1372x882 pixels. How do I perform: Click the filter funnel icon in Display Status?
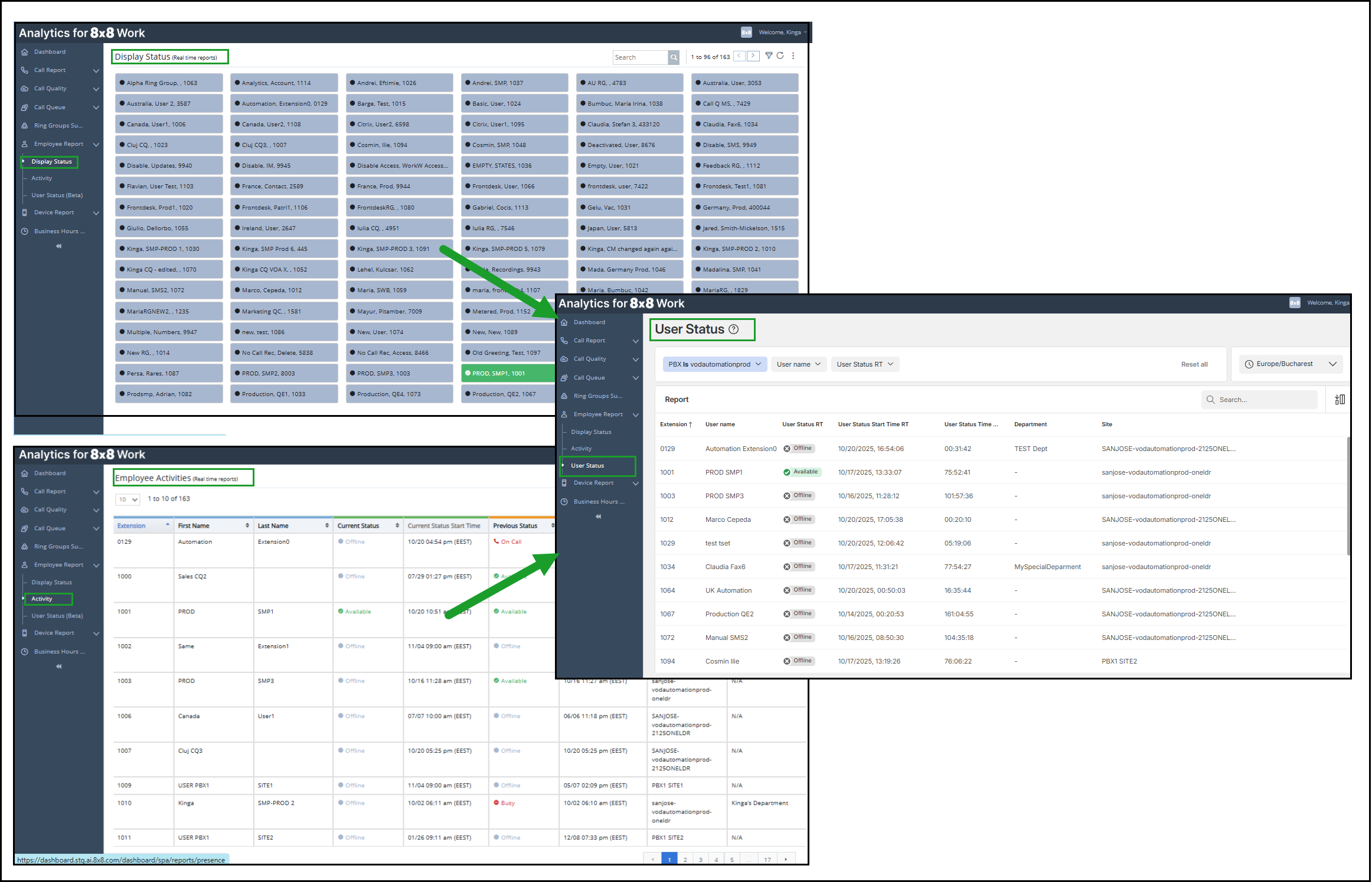(769, 55)
